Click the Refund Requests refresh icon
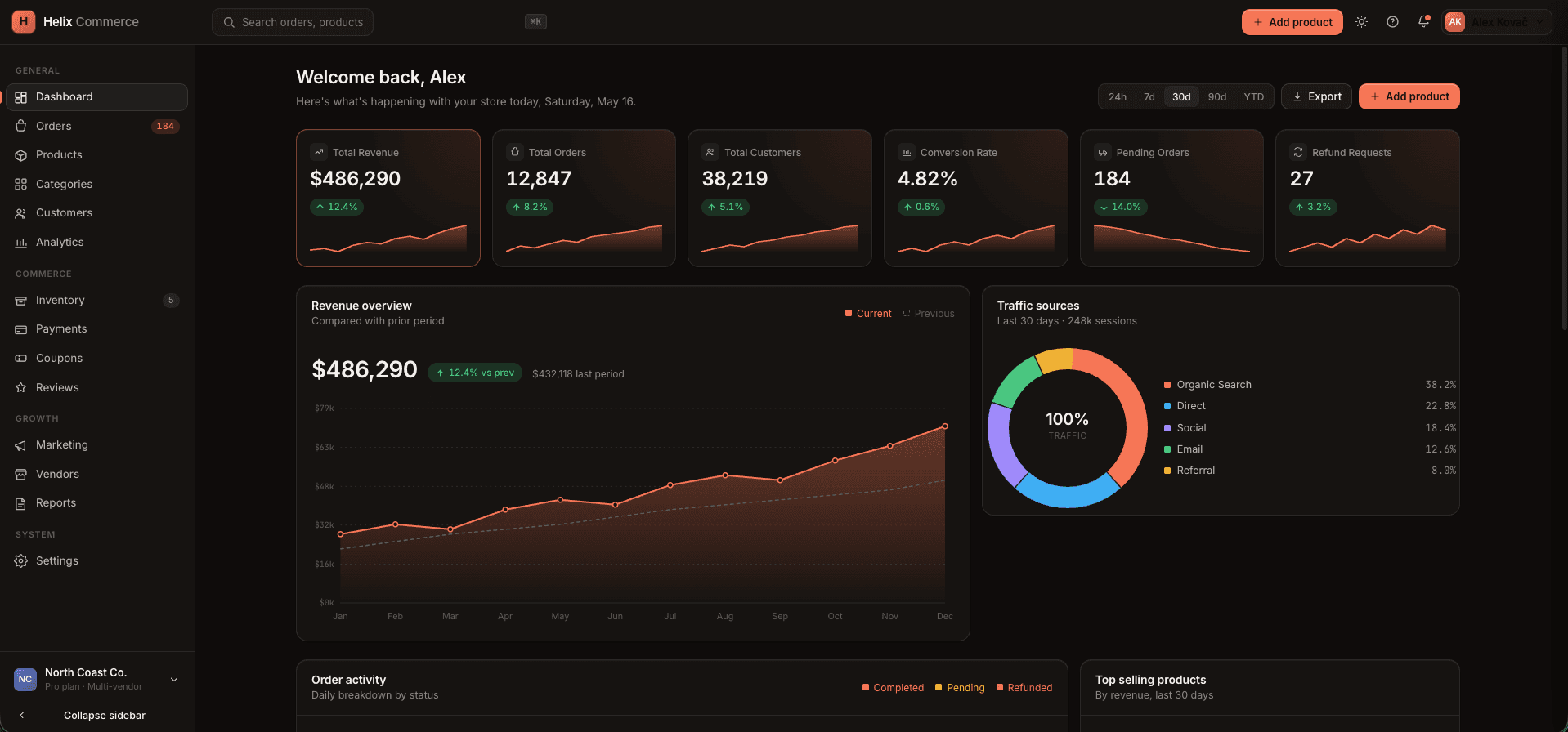The width and height of the screenshot is (1568, 732). tap(1298, 152)
